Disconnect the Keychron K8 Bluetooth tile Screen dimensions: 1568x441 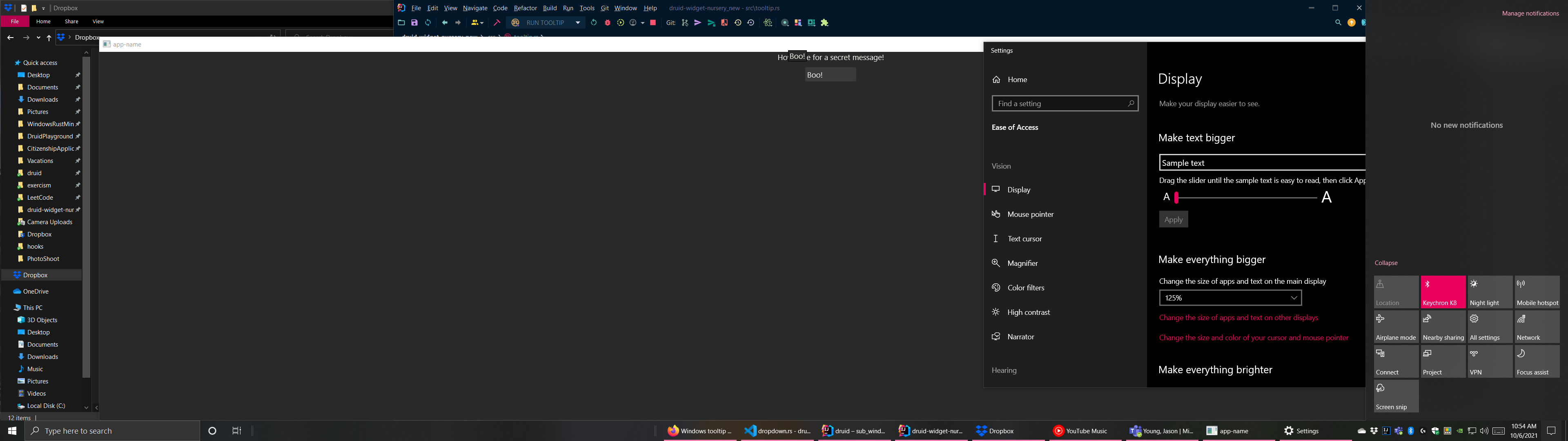1443,291
